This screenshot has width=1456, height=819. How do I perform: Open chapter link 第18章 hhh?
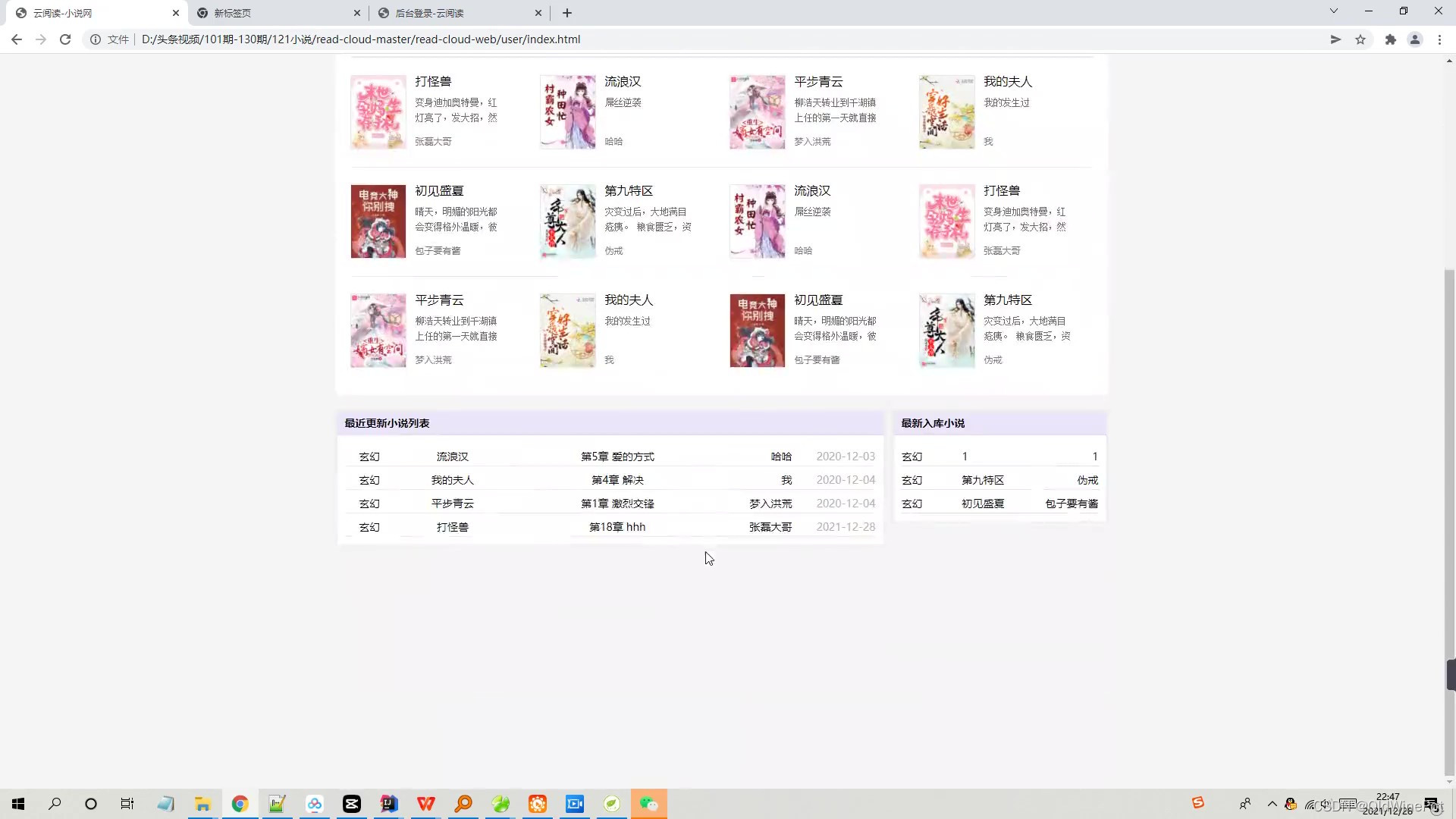(617, 527)
